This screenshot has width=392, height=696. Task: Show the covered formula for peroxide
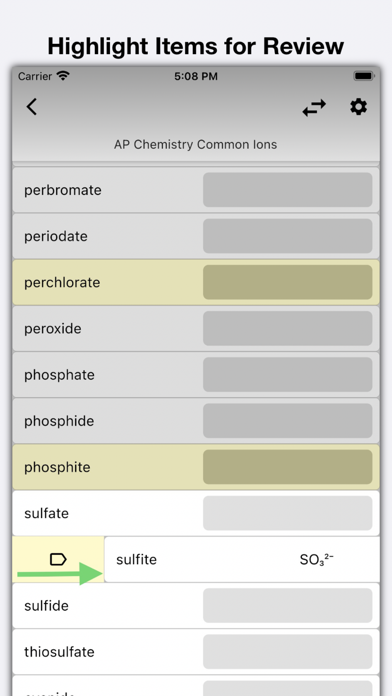(x=288, y=328)
